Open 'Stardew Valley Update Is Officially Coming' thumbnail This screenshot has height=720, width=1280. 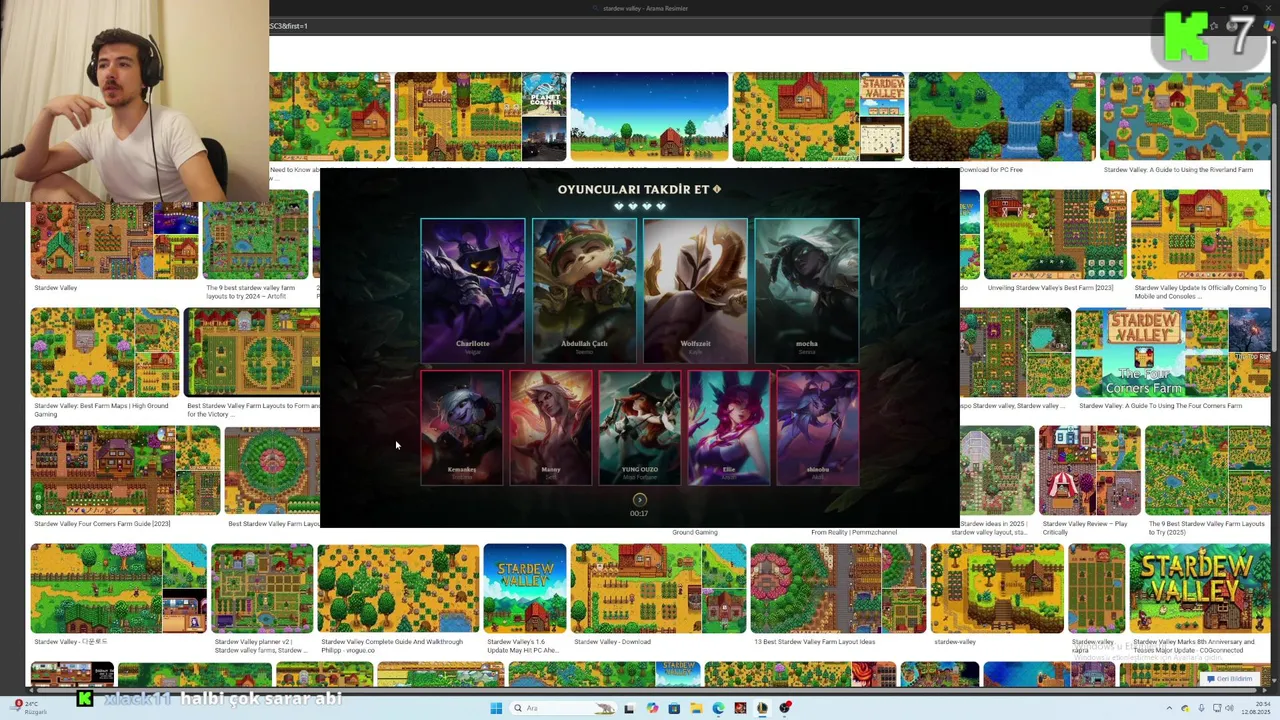coord(1201,235)
